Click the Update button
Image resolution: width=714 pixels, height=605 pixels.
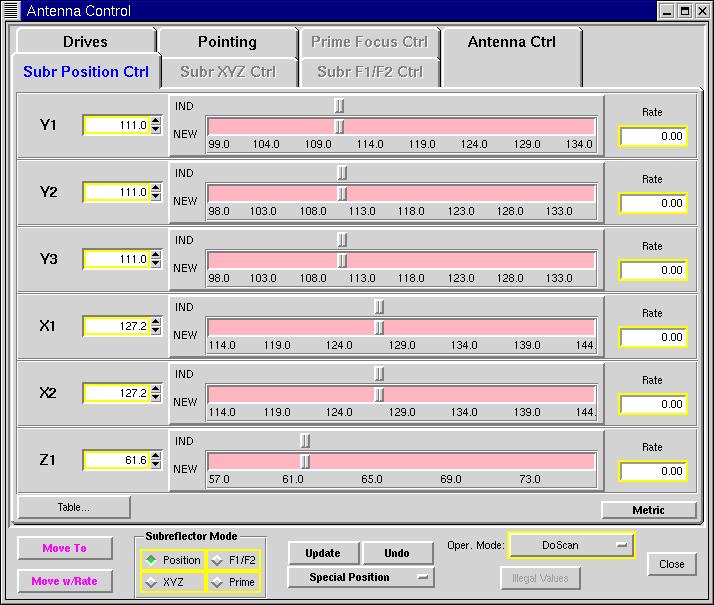[323, 553]
